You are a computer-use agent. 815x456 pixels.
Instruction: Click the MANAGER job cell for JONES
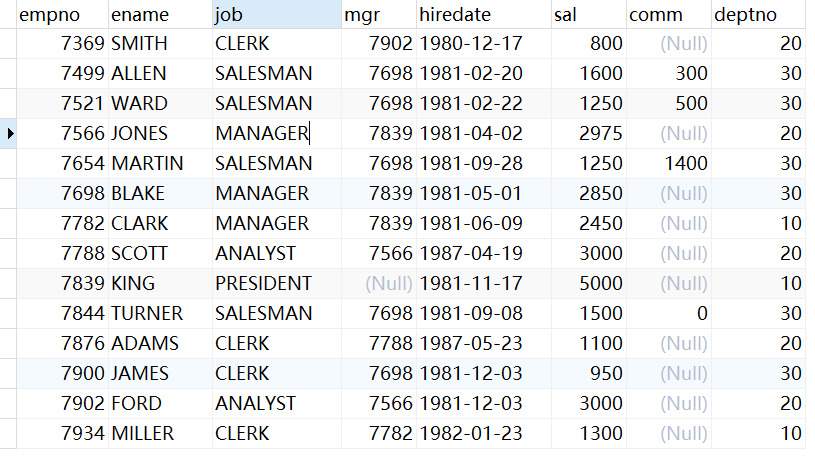262,133
